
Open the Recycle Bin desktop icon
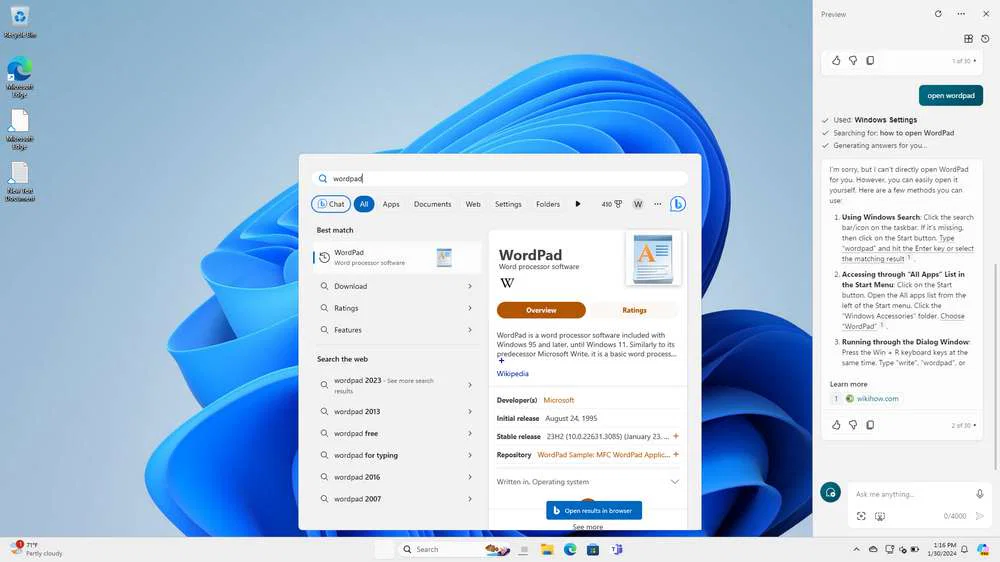pos(20,22)
